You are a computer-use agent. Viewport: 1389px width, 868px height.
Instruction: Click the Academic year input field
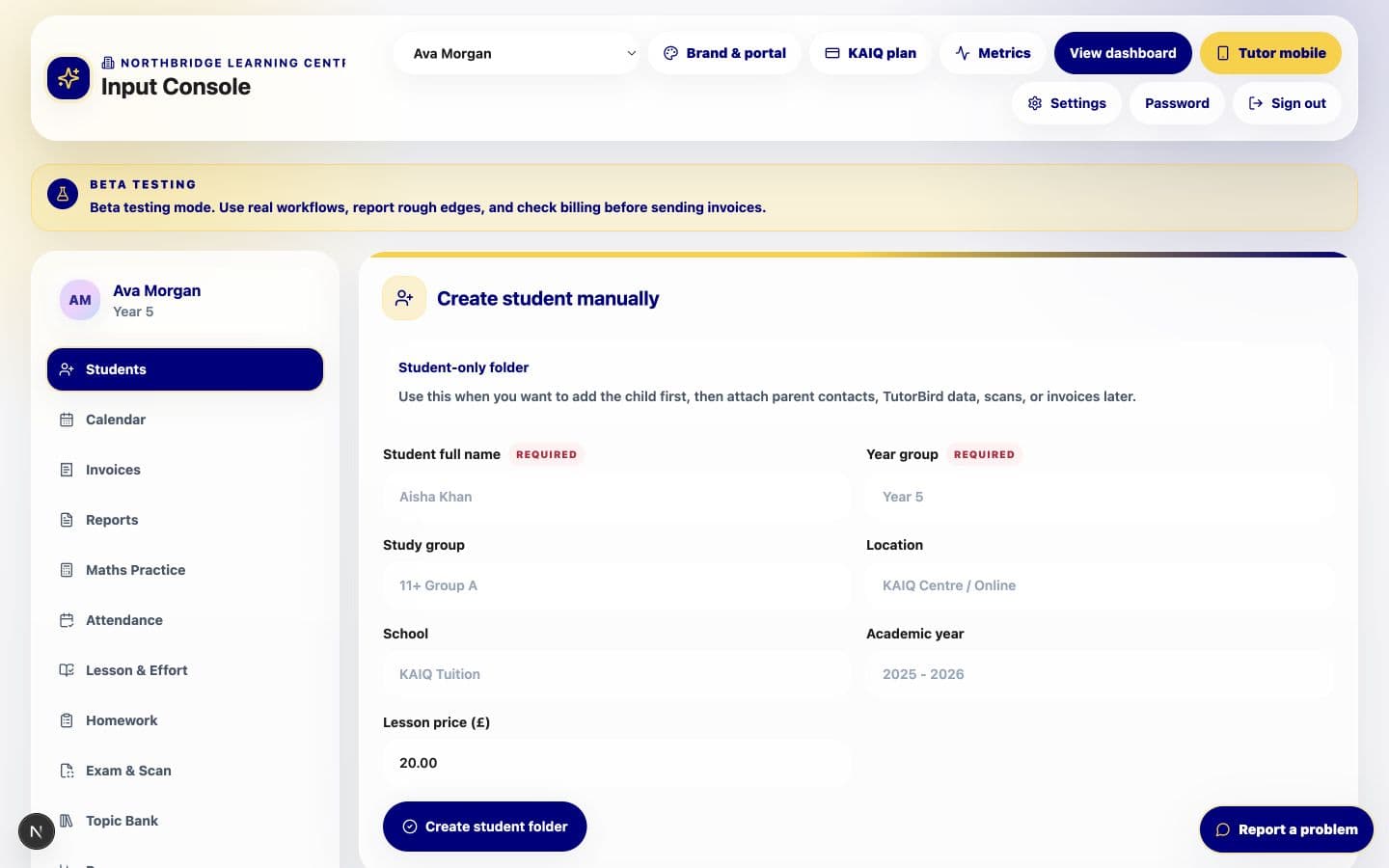tap(1100, 674)
